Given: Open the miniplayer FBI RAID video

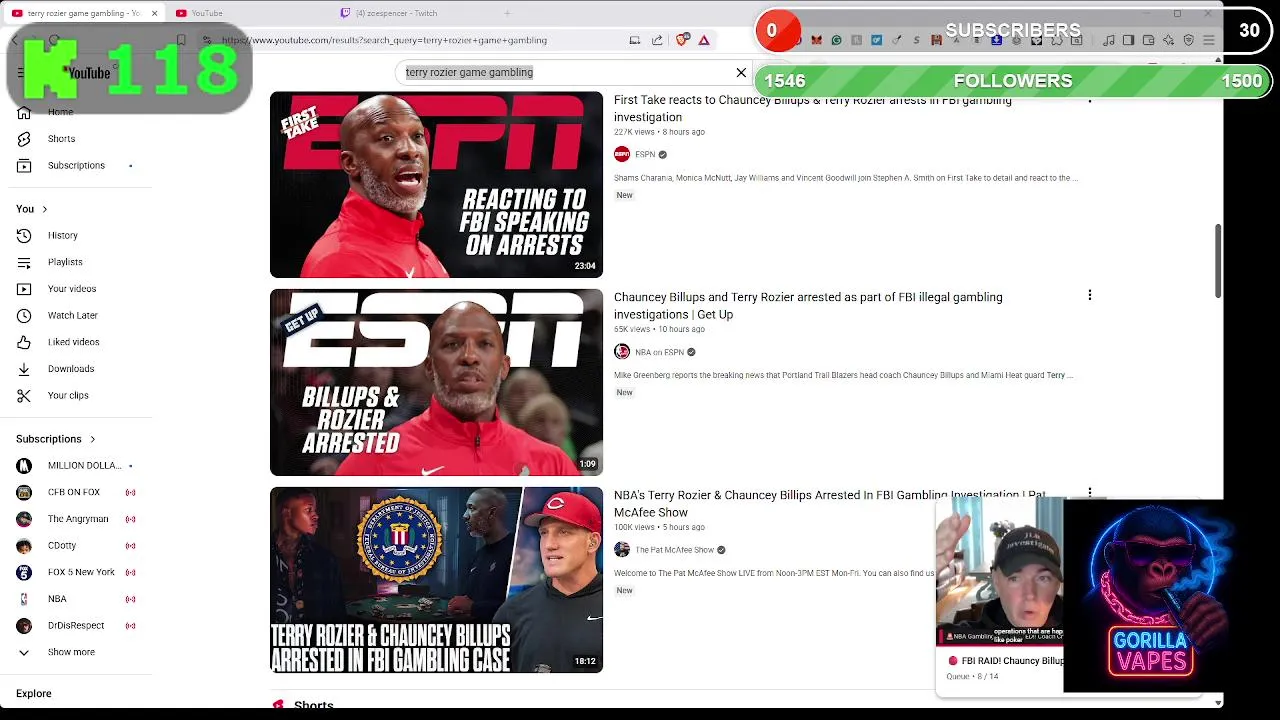Looking at the screenshot, I should point(999,572).
